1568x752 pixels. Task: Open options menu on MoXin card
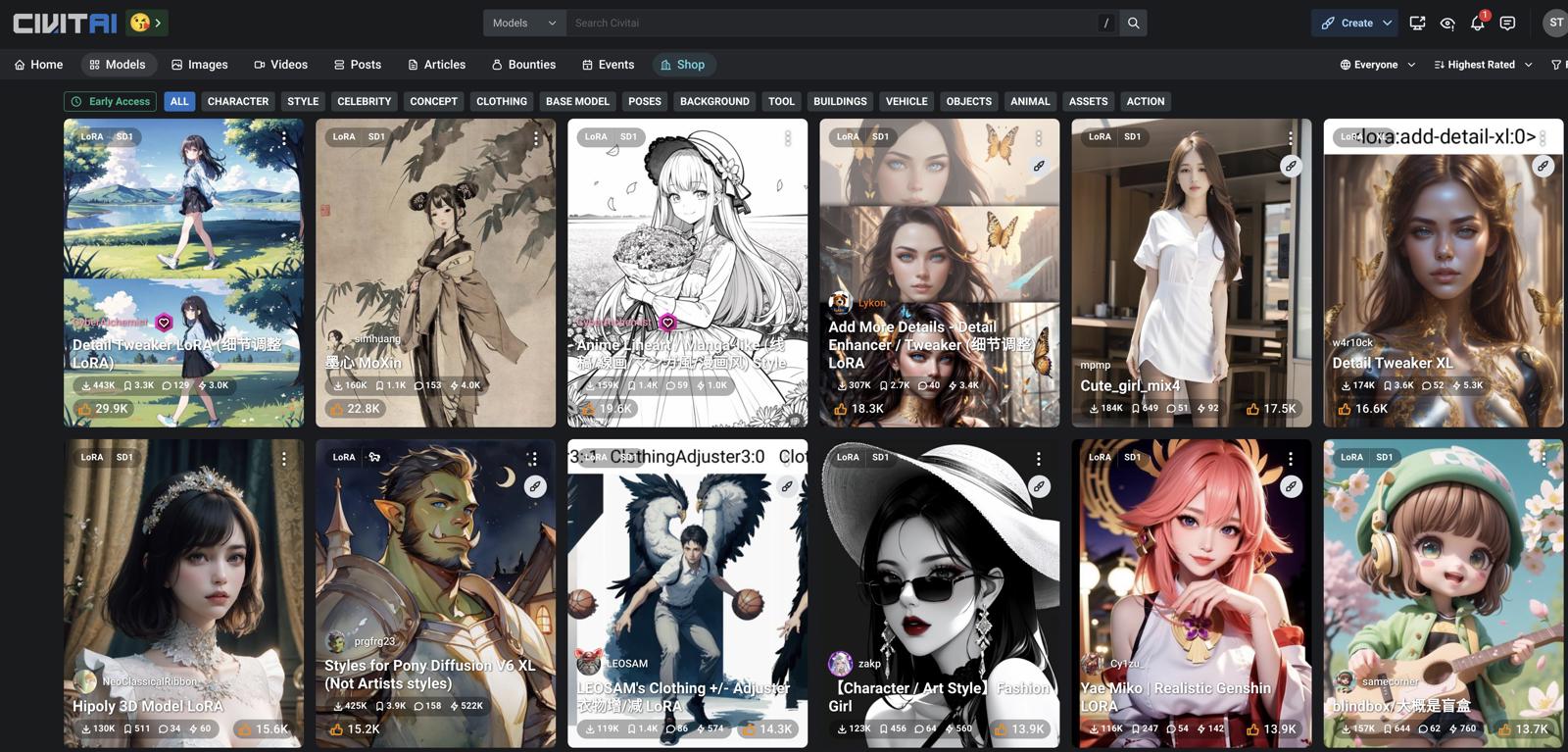536,139
